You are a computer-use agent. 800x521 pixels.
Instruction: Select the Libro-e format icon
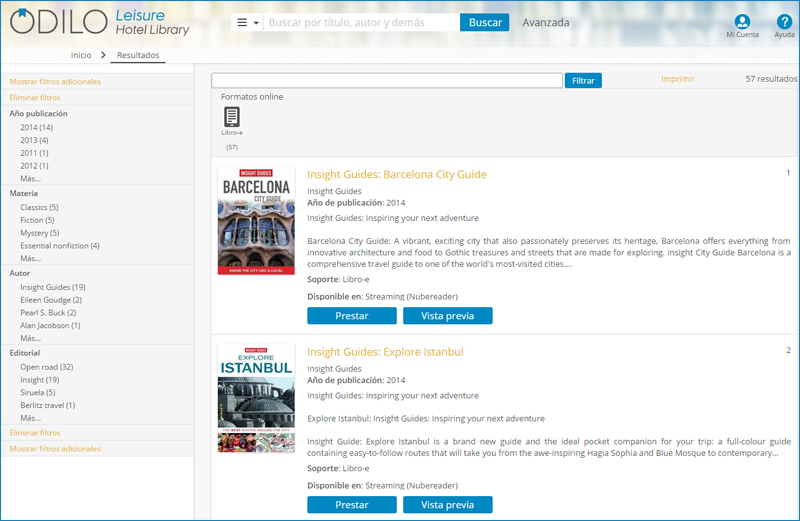coord(232,117)
